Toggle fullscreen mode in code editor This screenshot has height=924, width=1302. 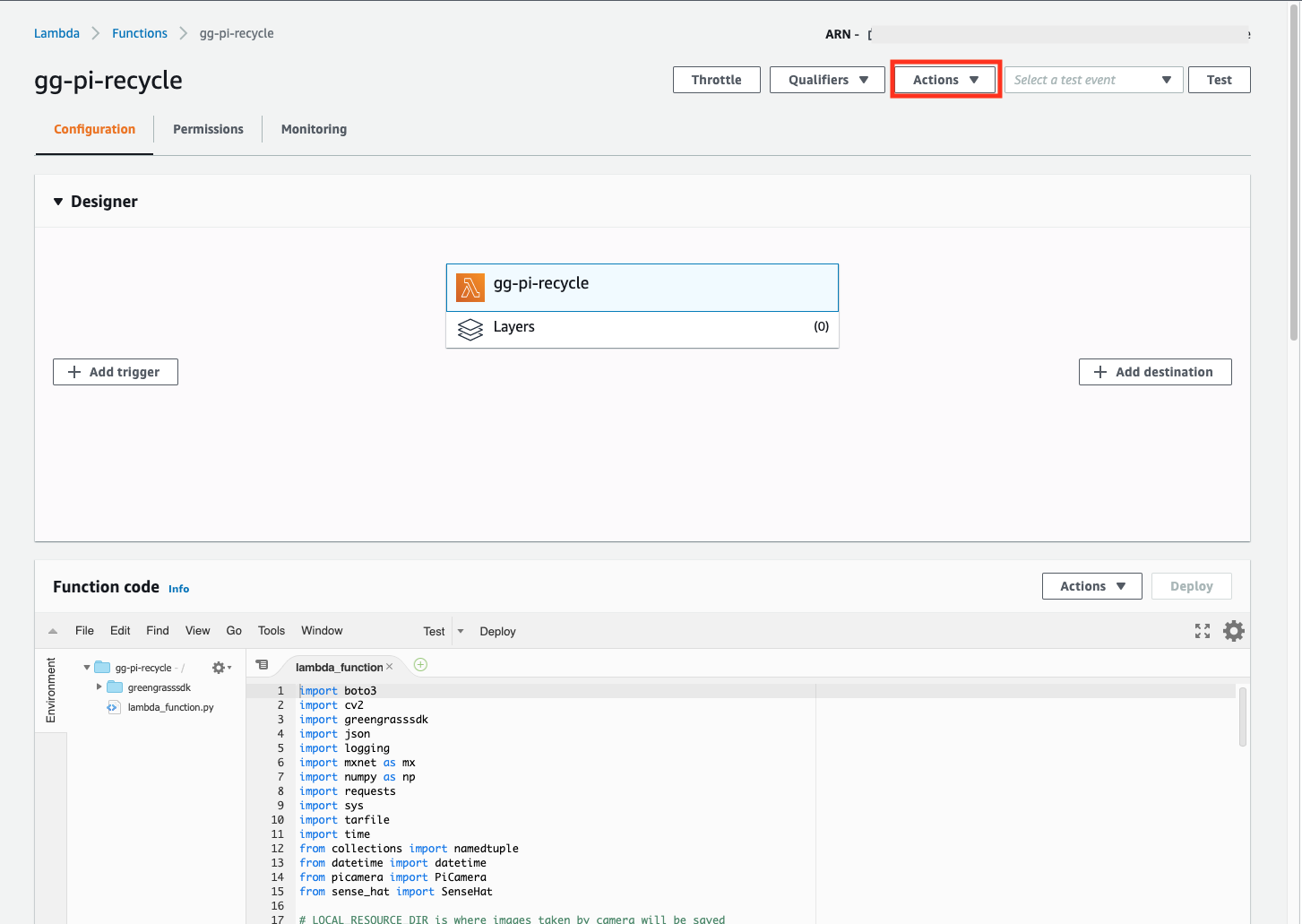coord(1203,631)
